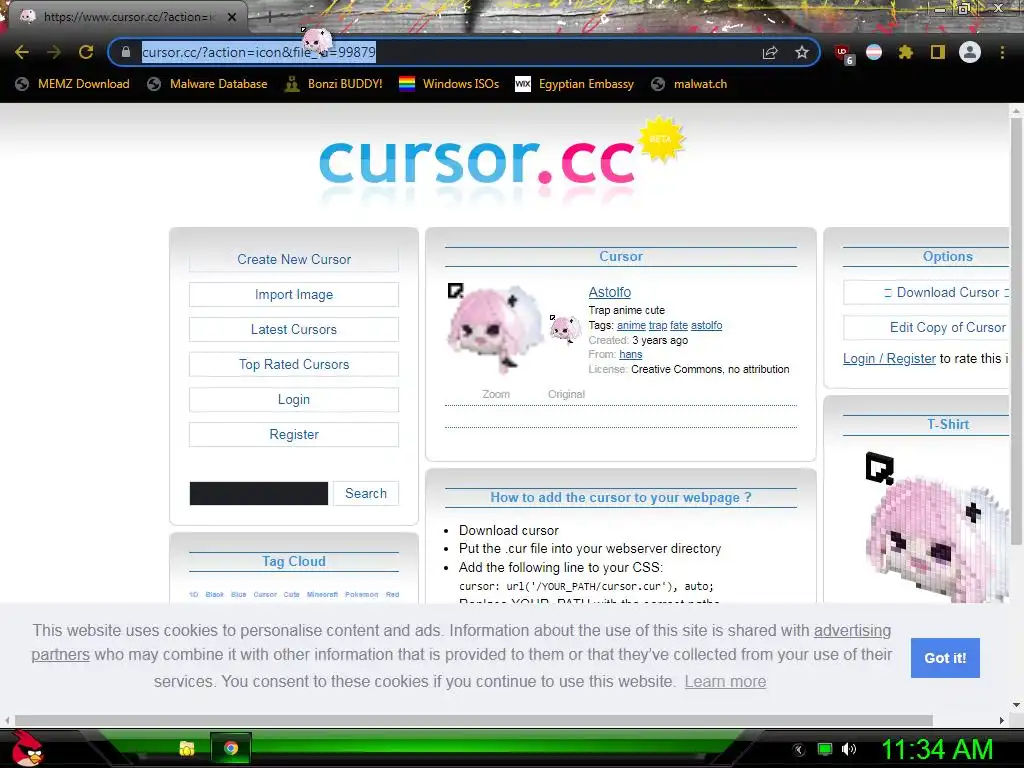Click the Cute tag in Tag Cloud
Image resolution: width=1024 pixels, height=768 pixels.
point(291,594)
